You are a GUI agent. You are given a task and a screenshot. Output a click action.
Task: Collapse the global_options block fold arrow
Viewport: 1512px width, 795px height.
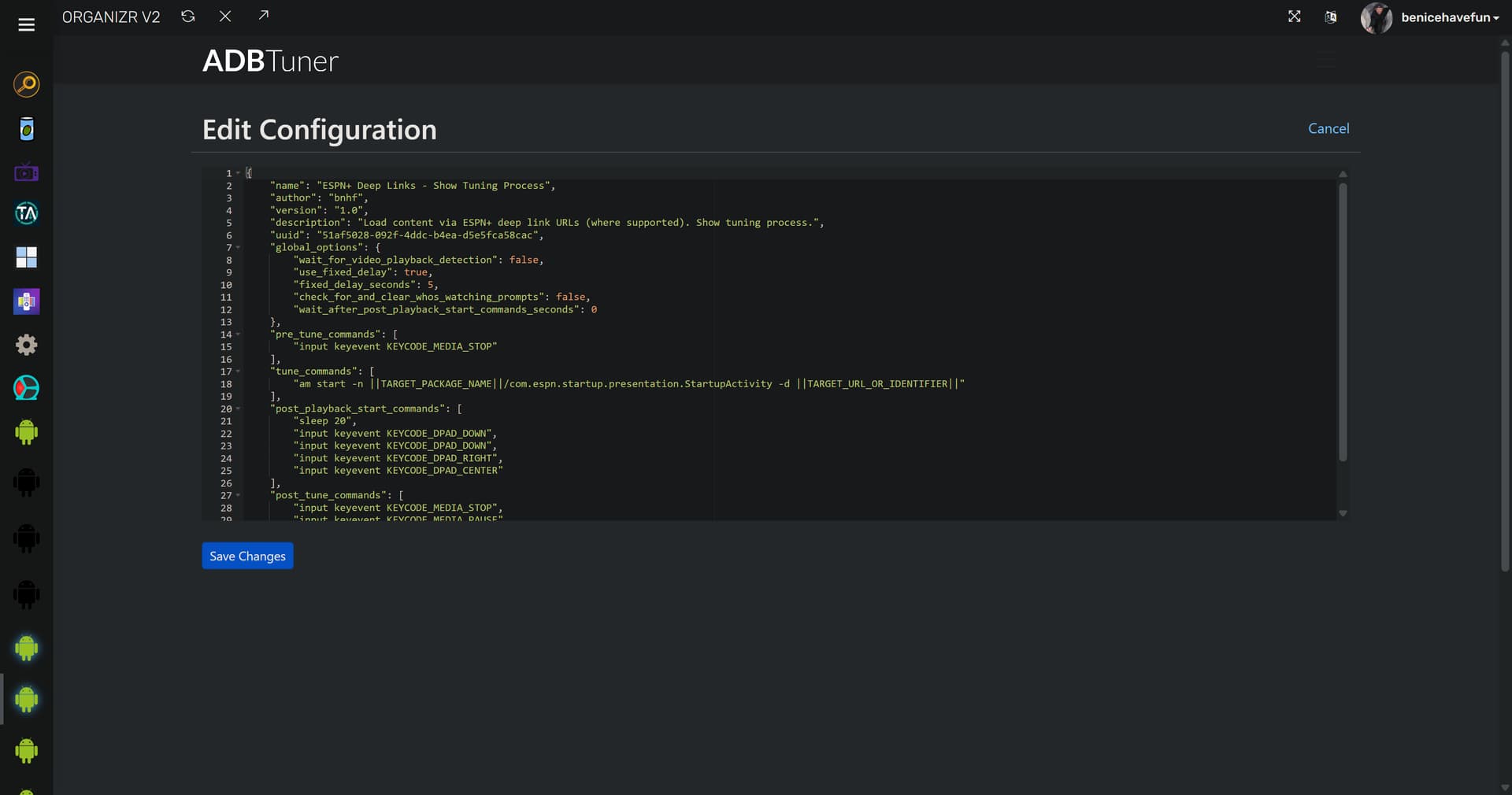(239, 248)
